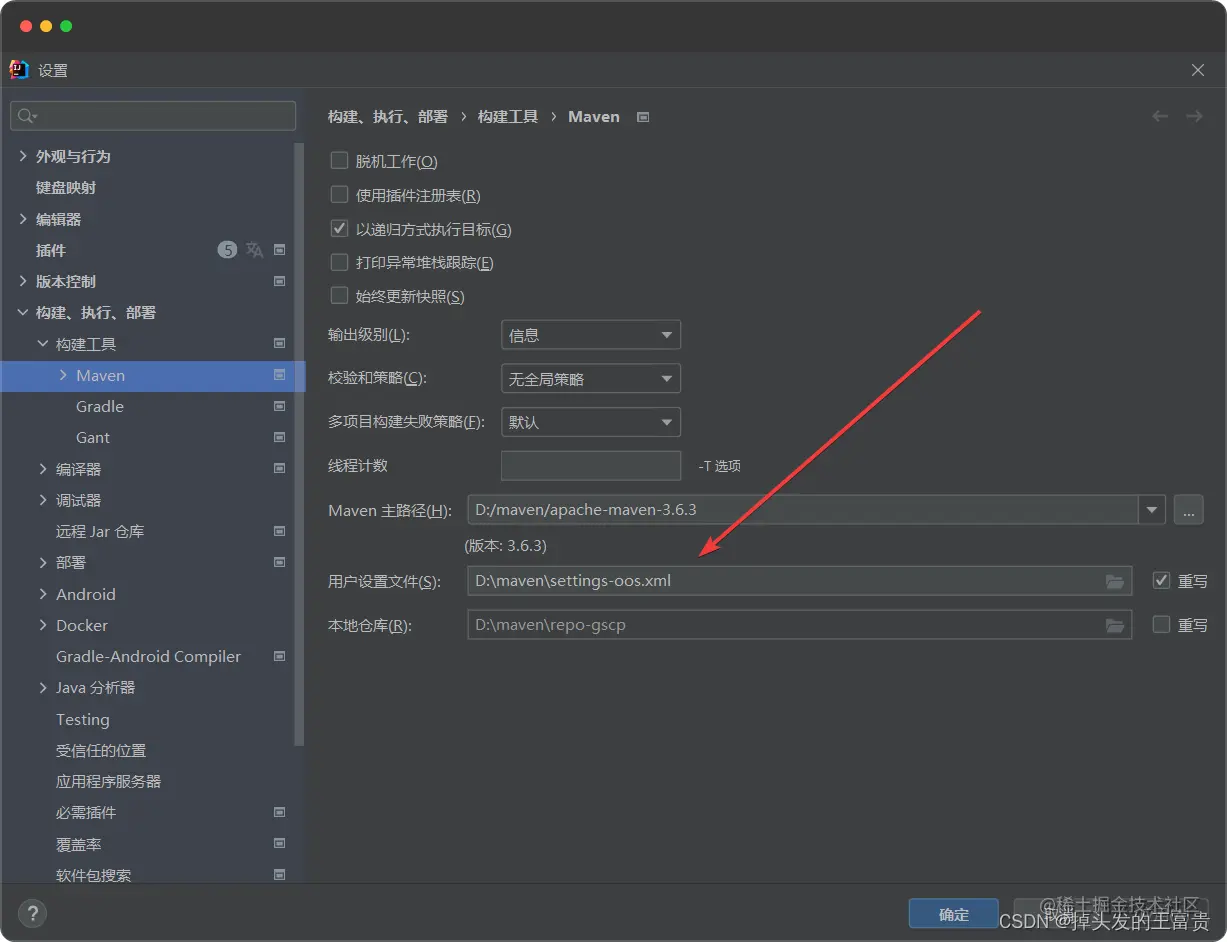Image resolution: width=1227 pixels, height=942 pixels.
Task: Enable the 始终更新快照 checkbox
Action: tap(339, 297)
